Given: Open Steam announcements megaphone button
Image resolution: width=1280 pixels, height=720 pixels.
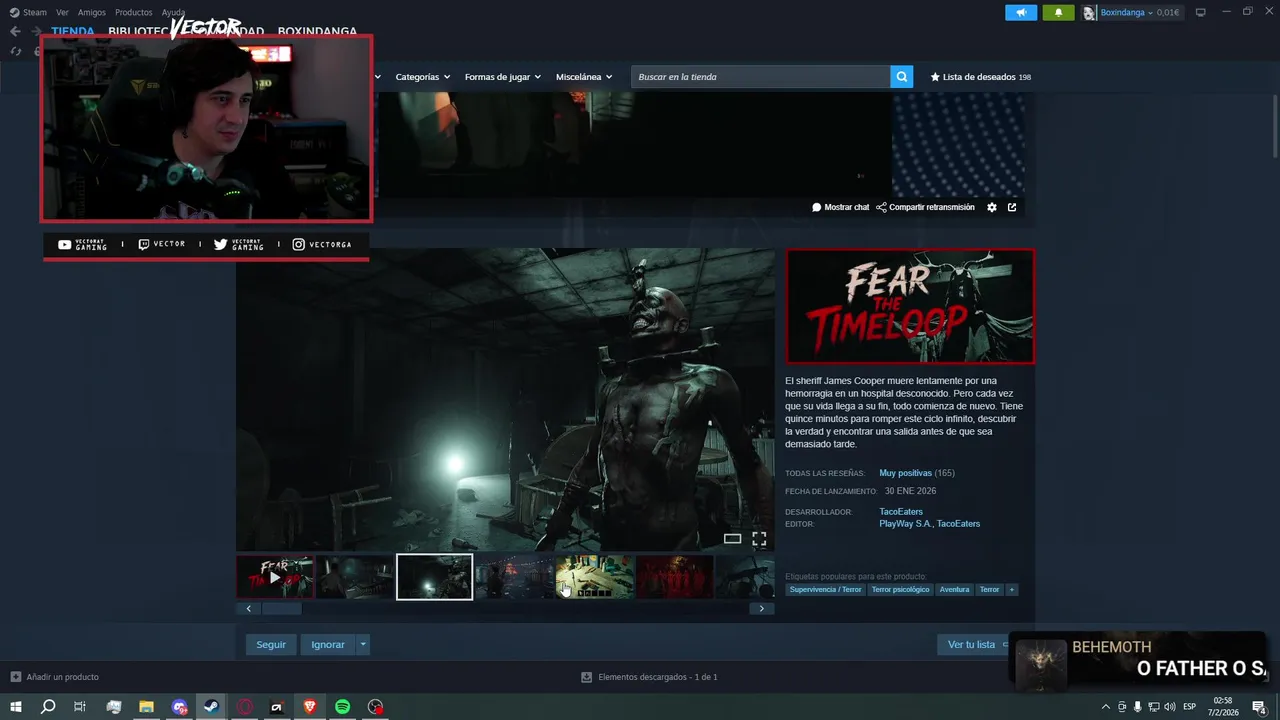Looking at the screenshot, I should tap(1021, 12).
